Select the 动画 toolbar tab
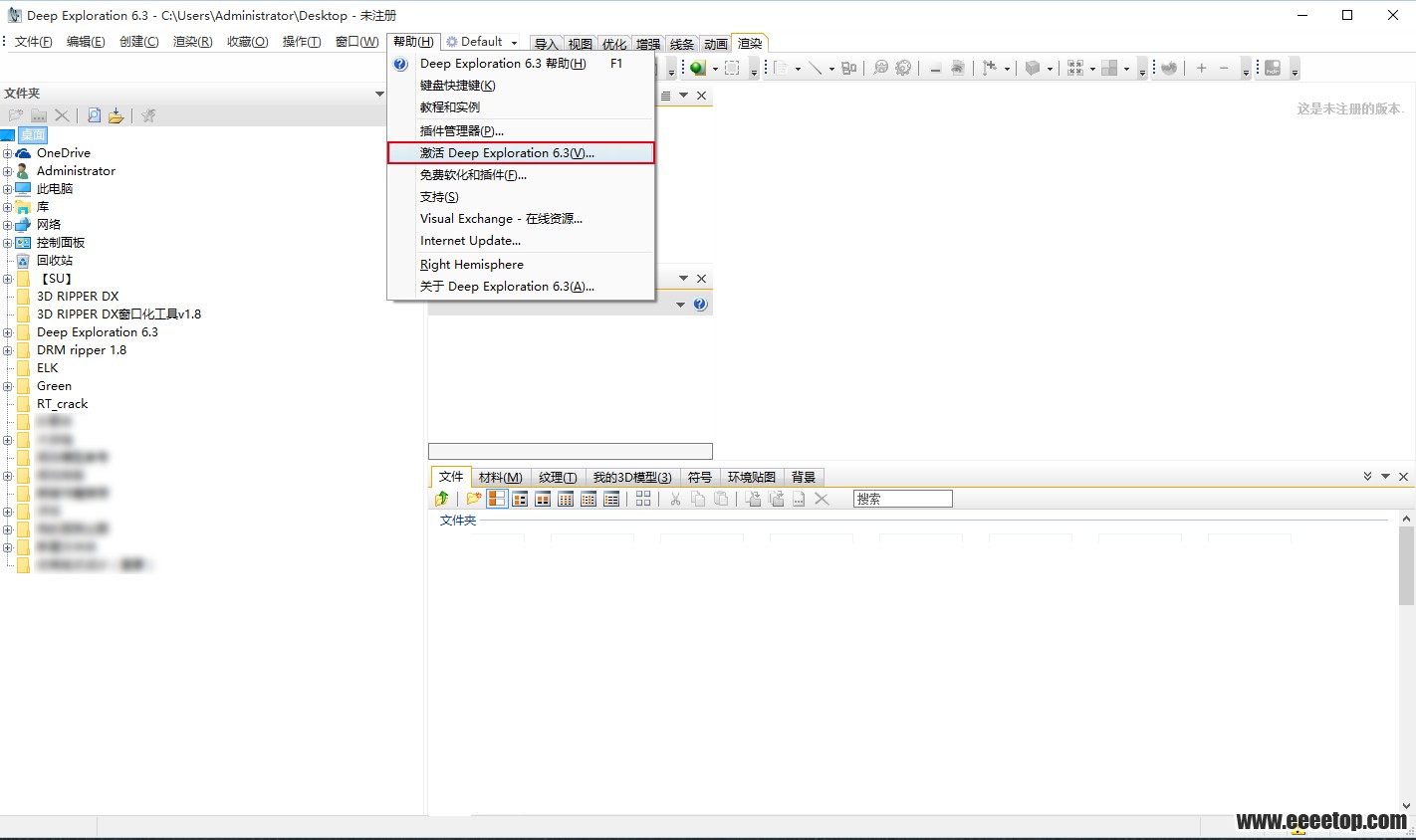 coord(715,44)
